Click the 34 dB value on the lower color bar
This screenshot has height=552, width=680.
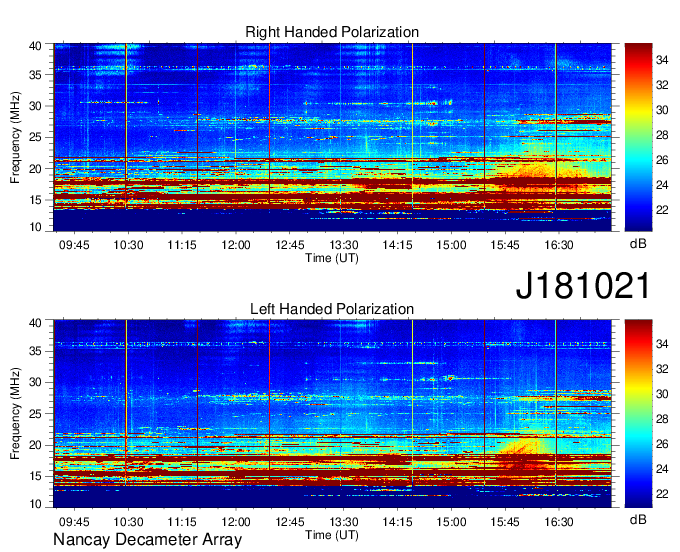tap(662, 344)
